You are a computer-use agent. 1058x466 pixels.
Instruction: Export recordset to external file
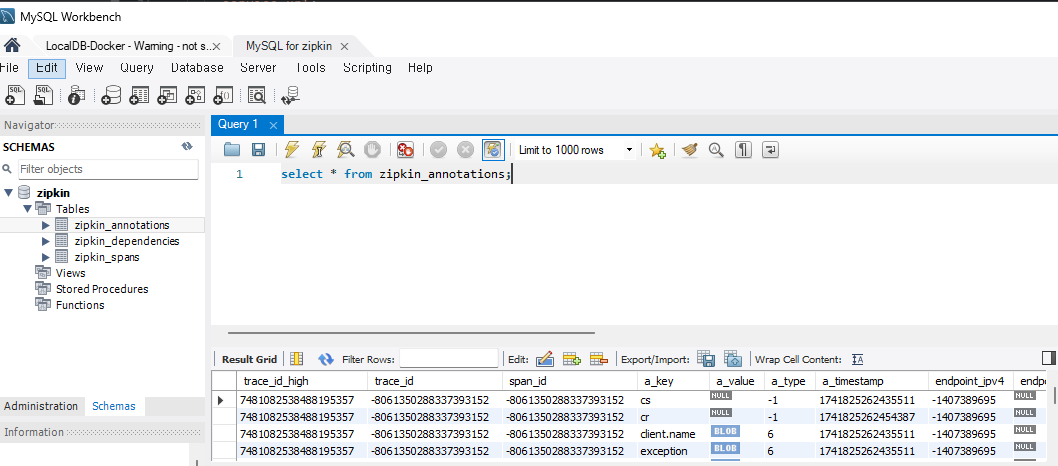[x=706, y=359]
